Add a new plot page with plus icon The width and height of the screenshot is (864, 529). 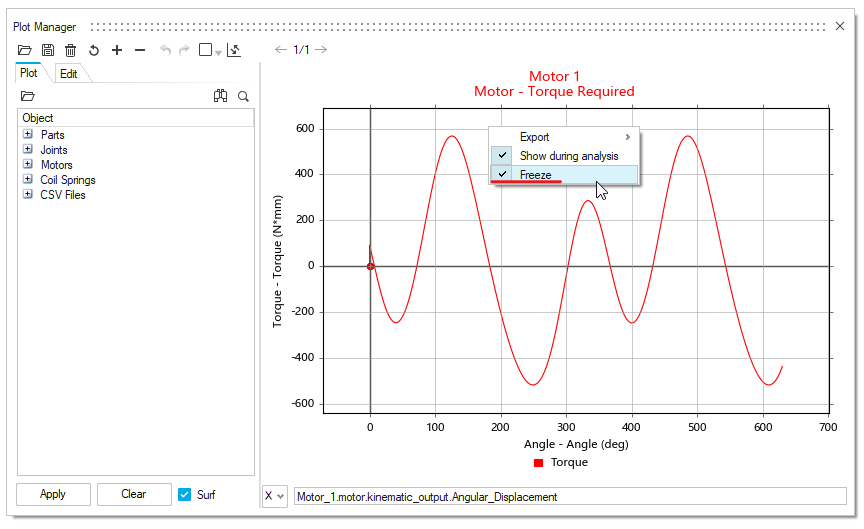(x=117, y=50)
